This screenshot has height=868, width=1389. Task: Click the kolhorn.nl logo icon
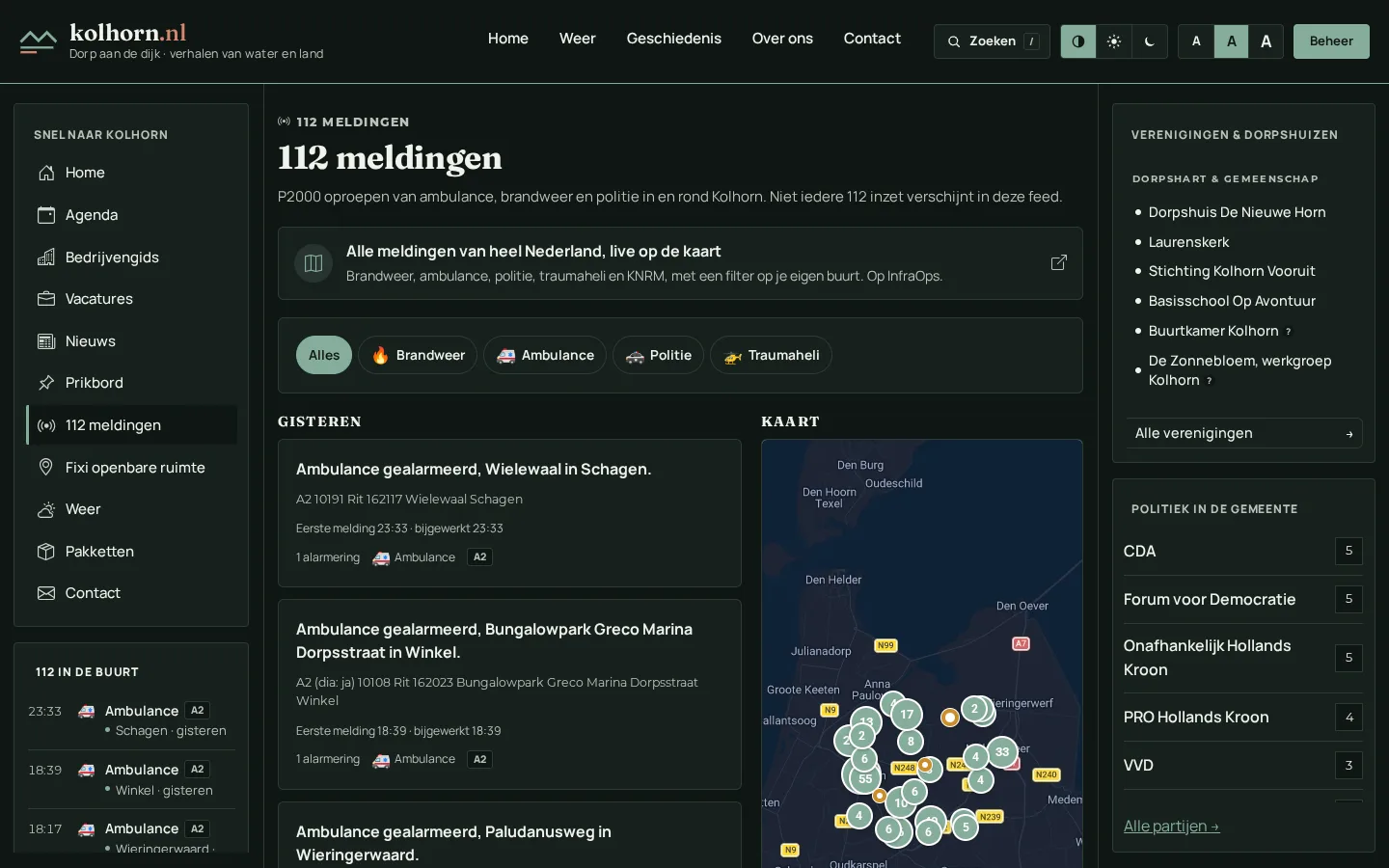38,41
